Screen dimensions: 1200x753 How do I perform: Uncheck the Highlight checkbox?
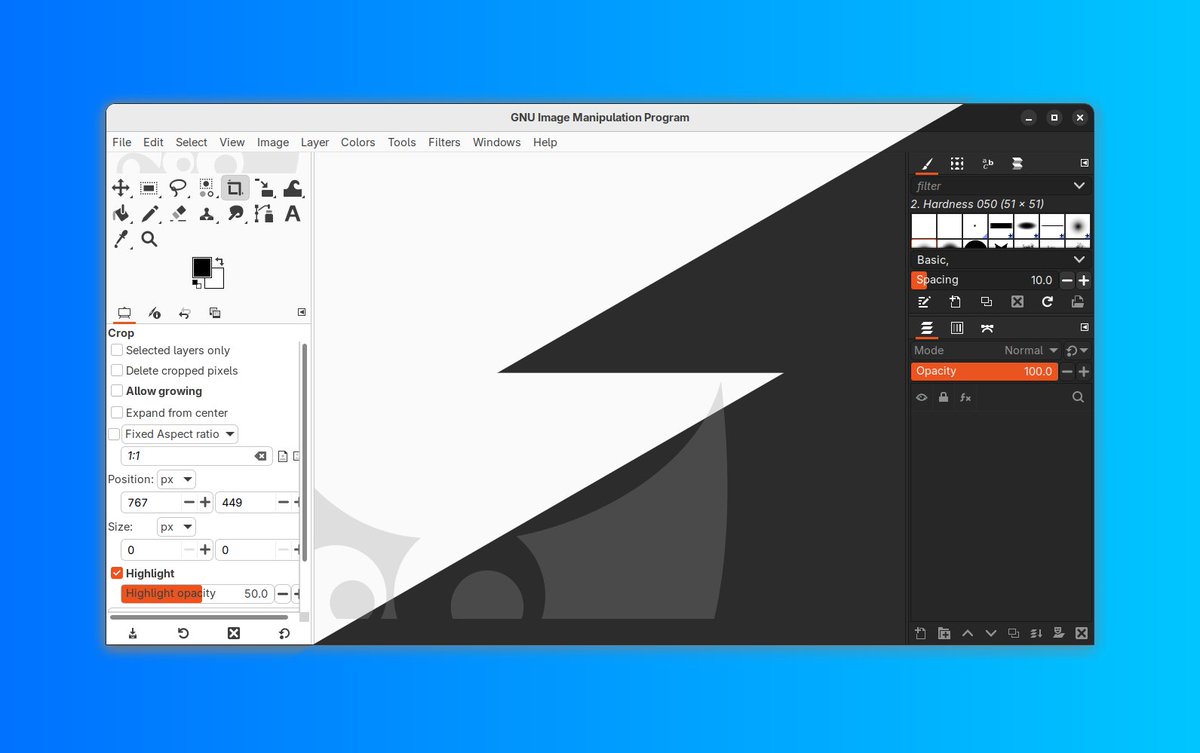tap(117, 573)
